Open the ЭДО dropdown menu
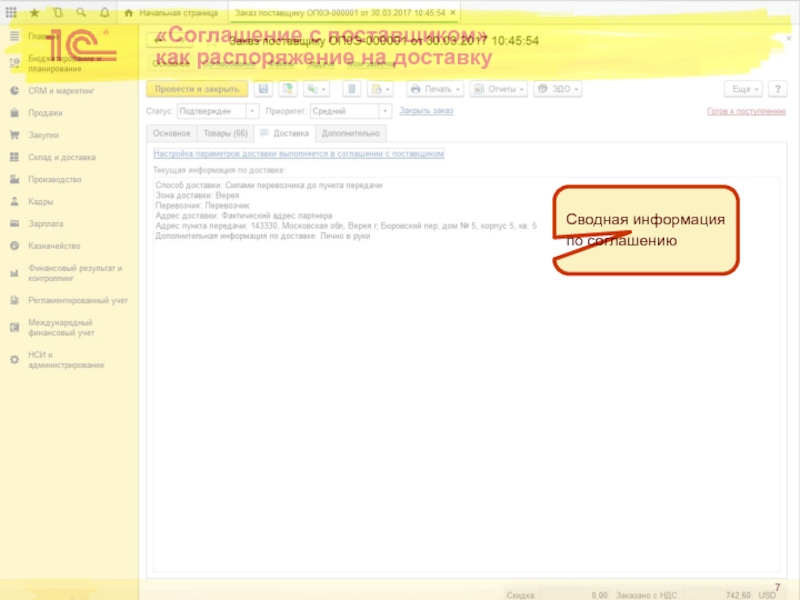 [x=559, y=89]
